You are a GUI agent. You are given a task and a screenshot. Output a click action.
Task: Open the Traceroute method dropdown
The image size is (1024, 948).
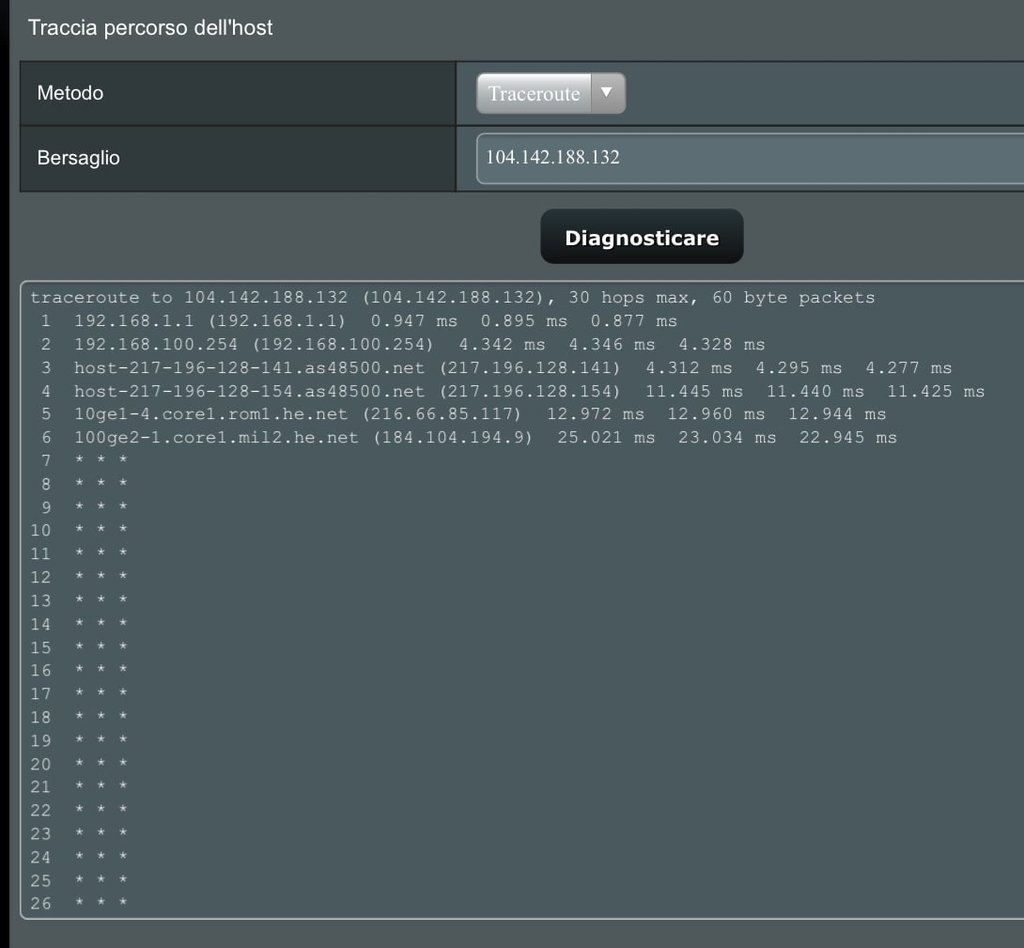tap(551, 93)
